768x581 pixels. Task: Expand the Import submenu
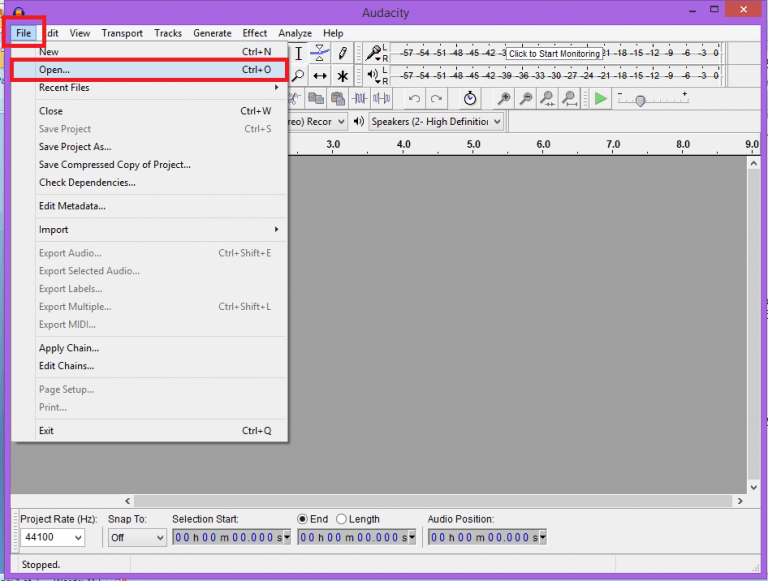160,229
